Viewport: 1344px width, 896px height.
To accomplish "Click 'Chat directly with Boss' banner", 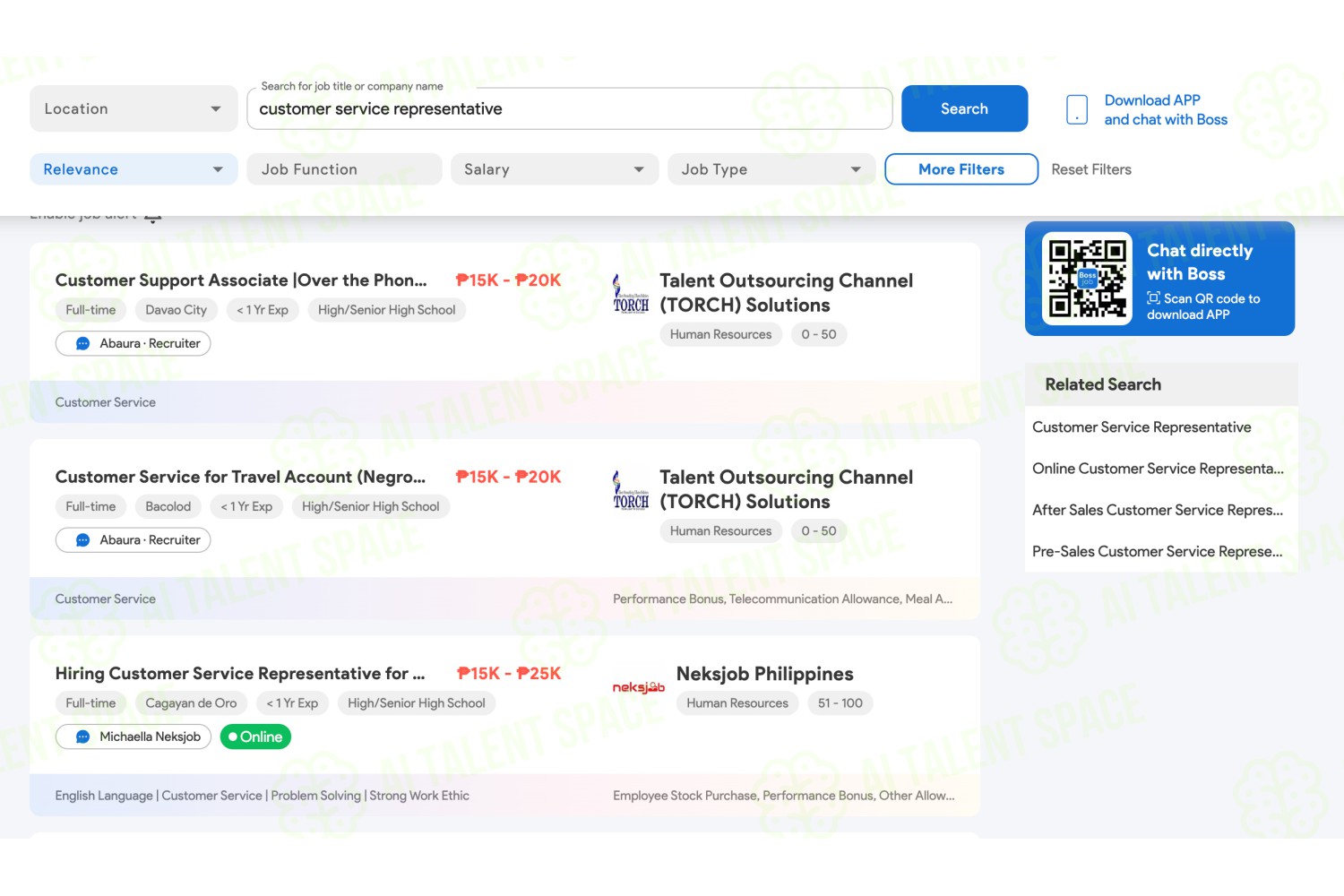I will 1159,279.
